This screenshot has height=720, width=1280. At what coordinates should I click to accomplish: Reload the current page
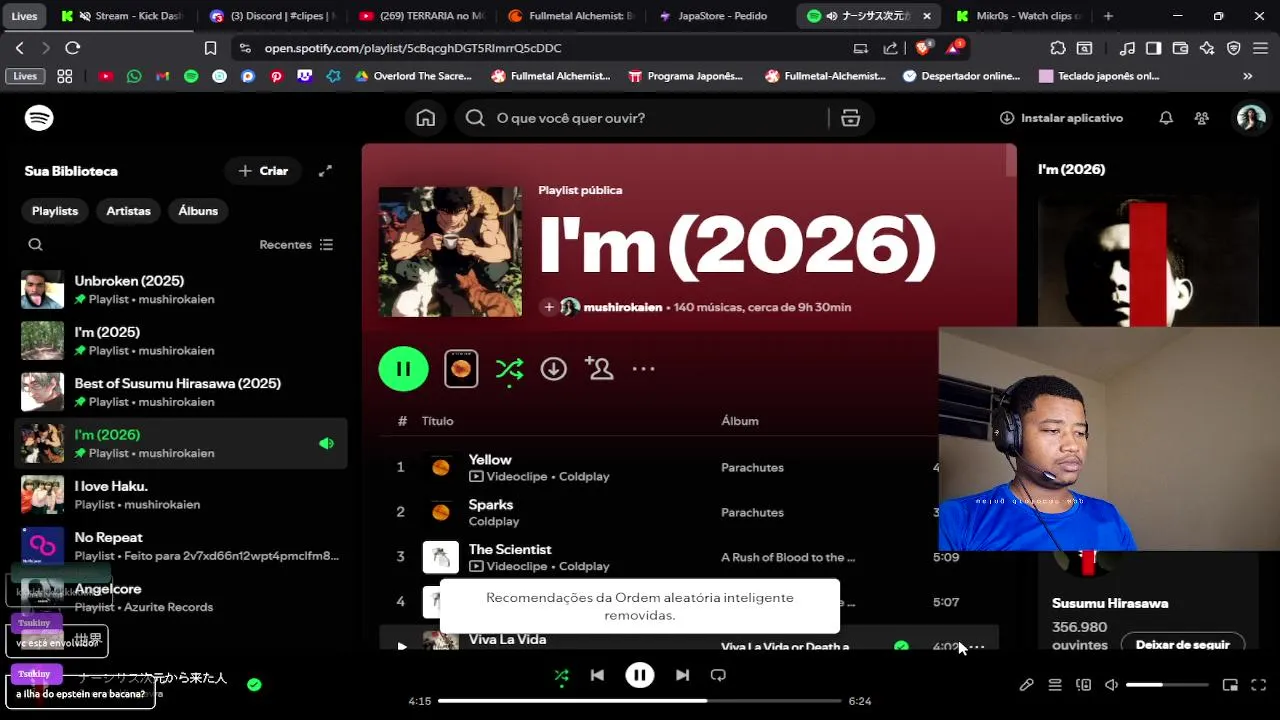(72, 47)
